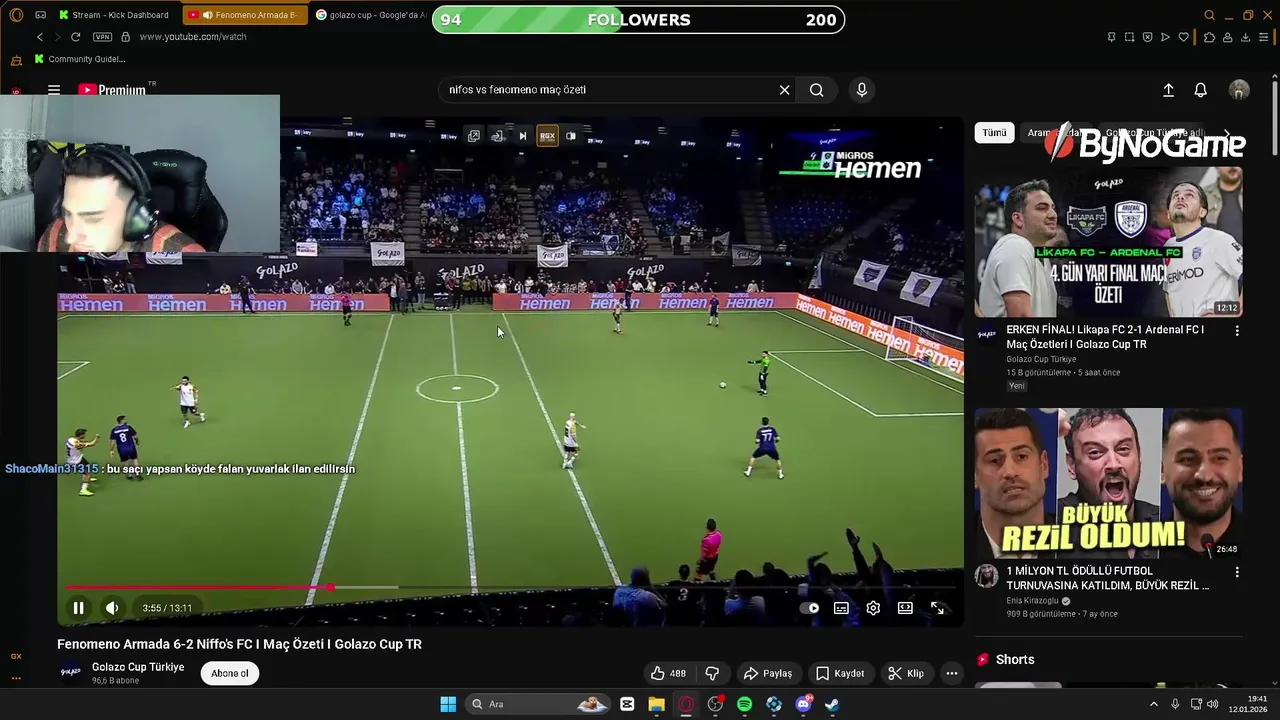Select the Fenomeno Armada YouTube tab
1280x720 pixels.
(245, 15)
